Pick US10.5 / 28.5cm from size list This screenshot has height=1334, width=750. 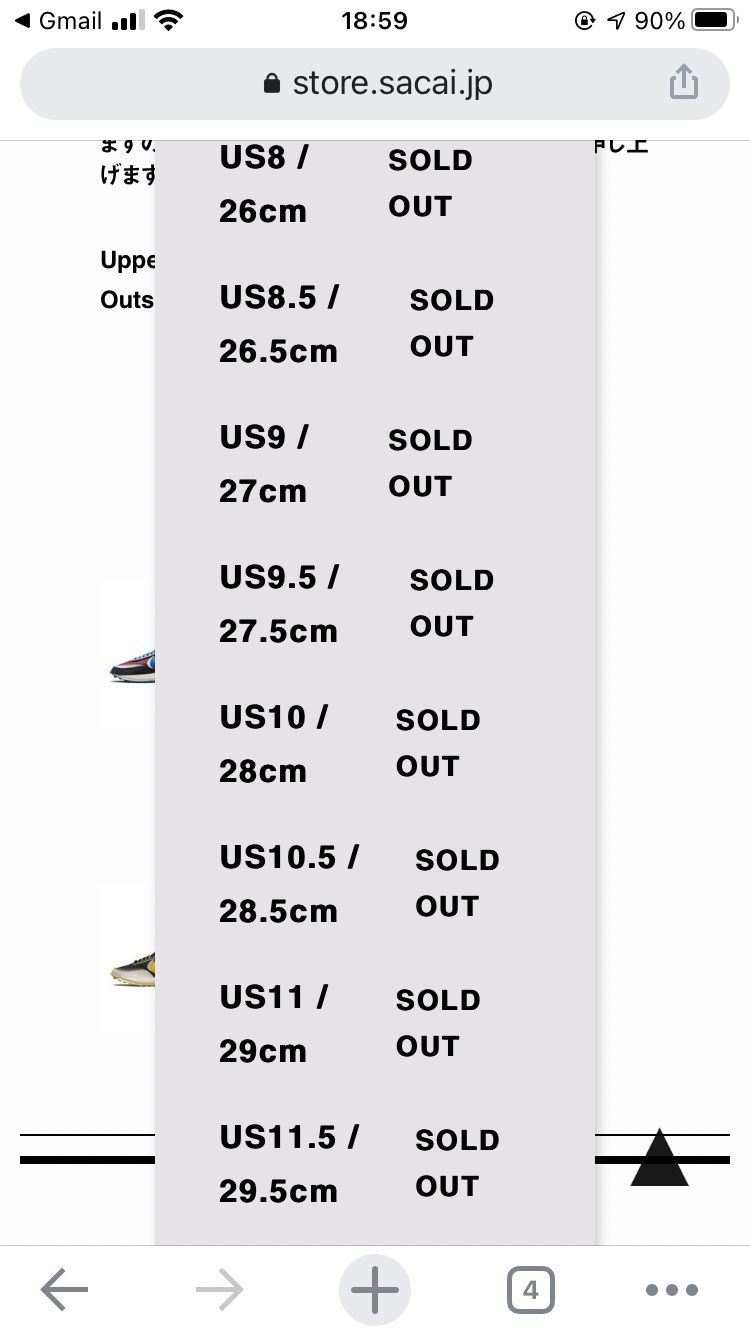375,884
